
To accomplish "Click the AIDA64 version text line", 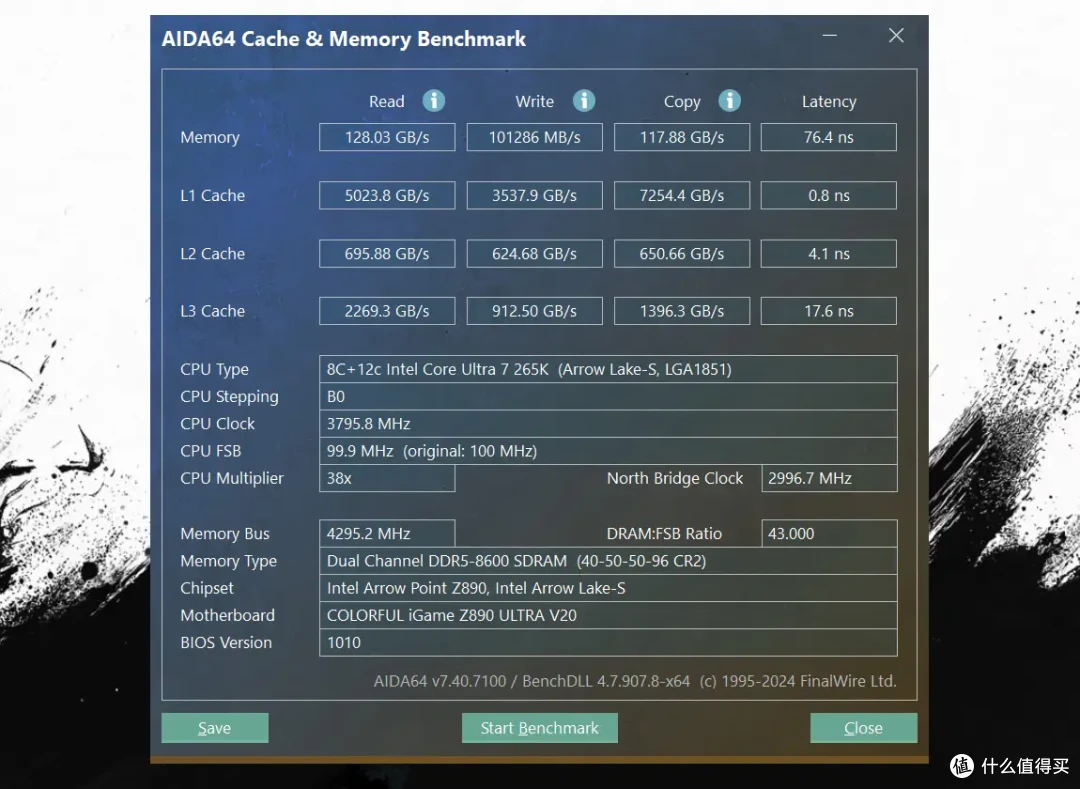I will (x=635, y=681).
